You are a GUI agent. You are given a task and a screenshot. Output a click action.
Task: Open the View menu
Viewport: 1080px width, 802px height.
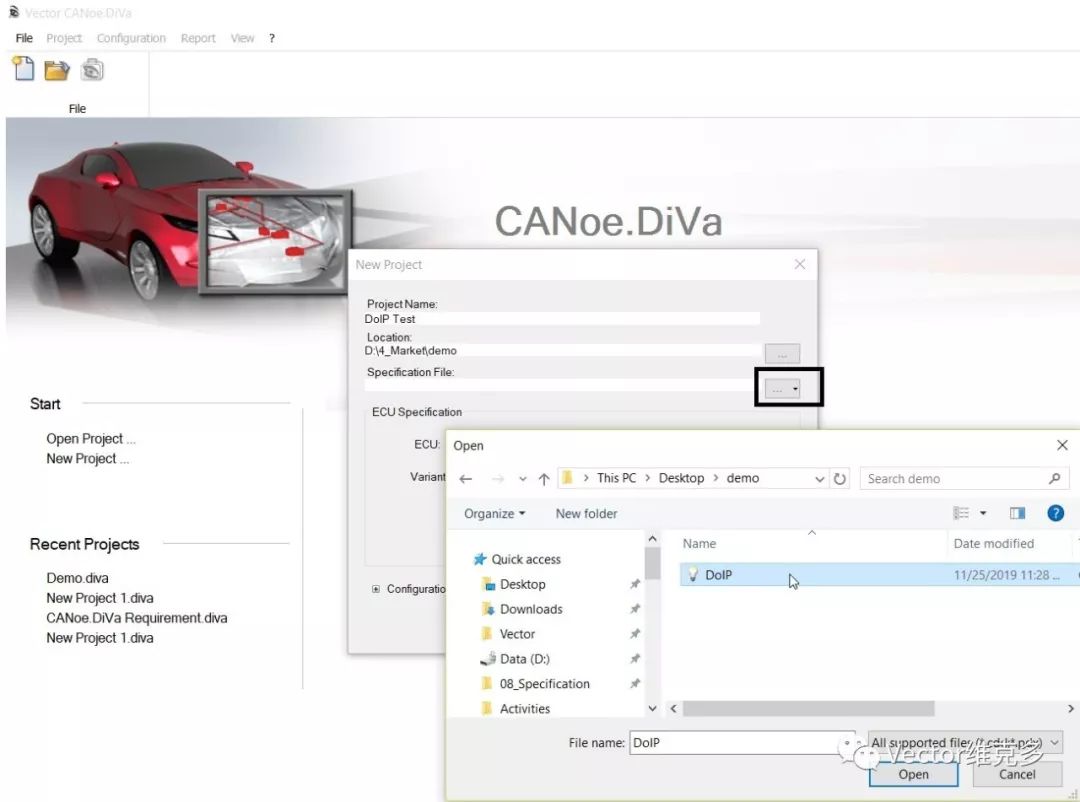coord(242,38)
